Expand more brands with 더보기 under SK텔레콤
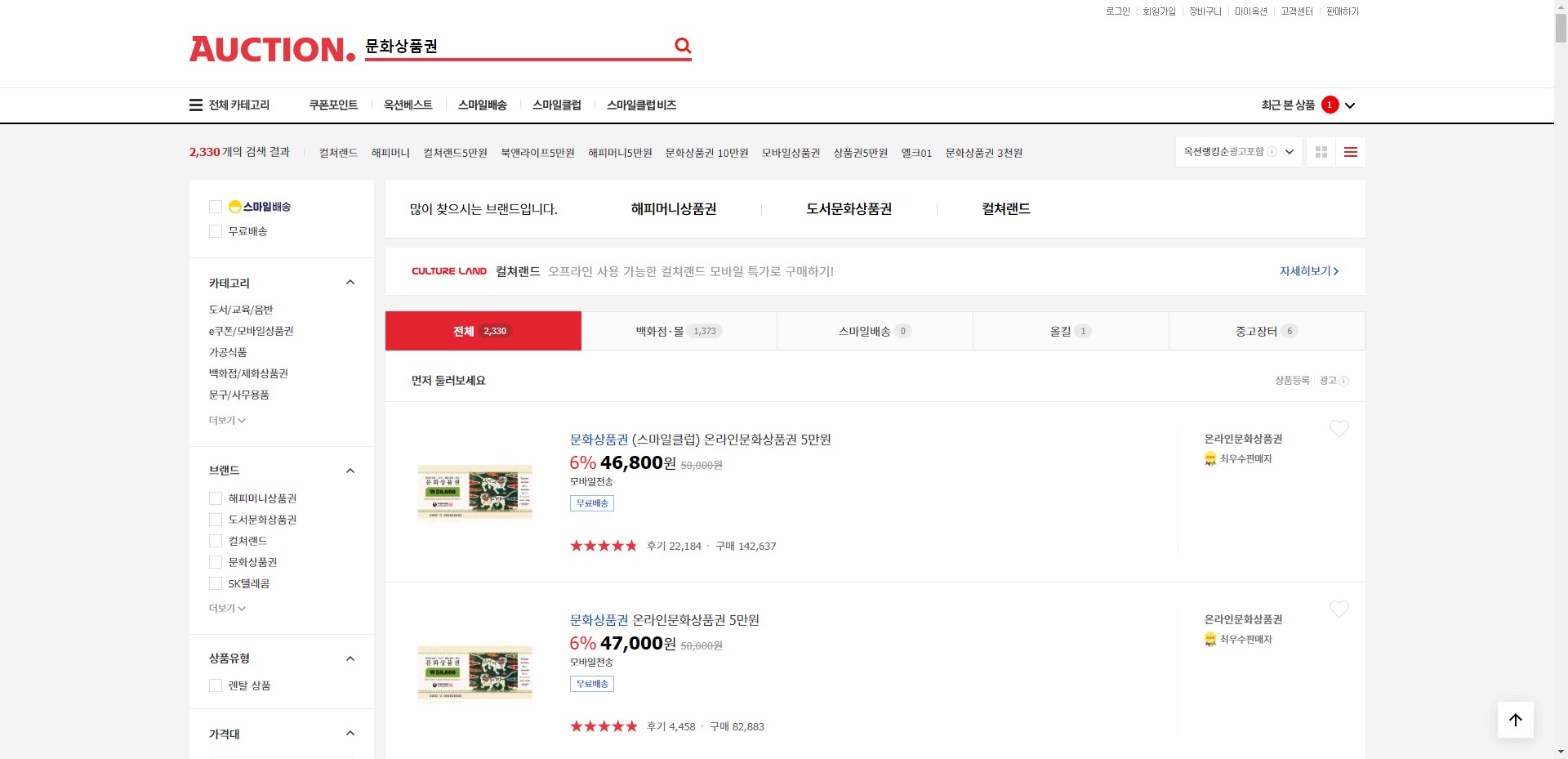 click(227, 608)
